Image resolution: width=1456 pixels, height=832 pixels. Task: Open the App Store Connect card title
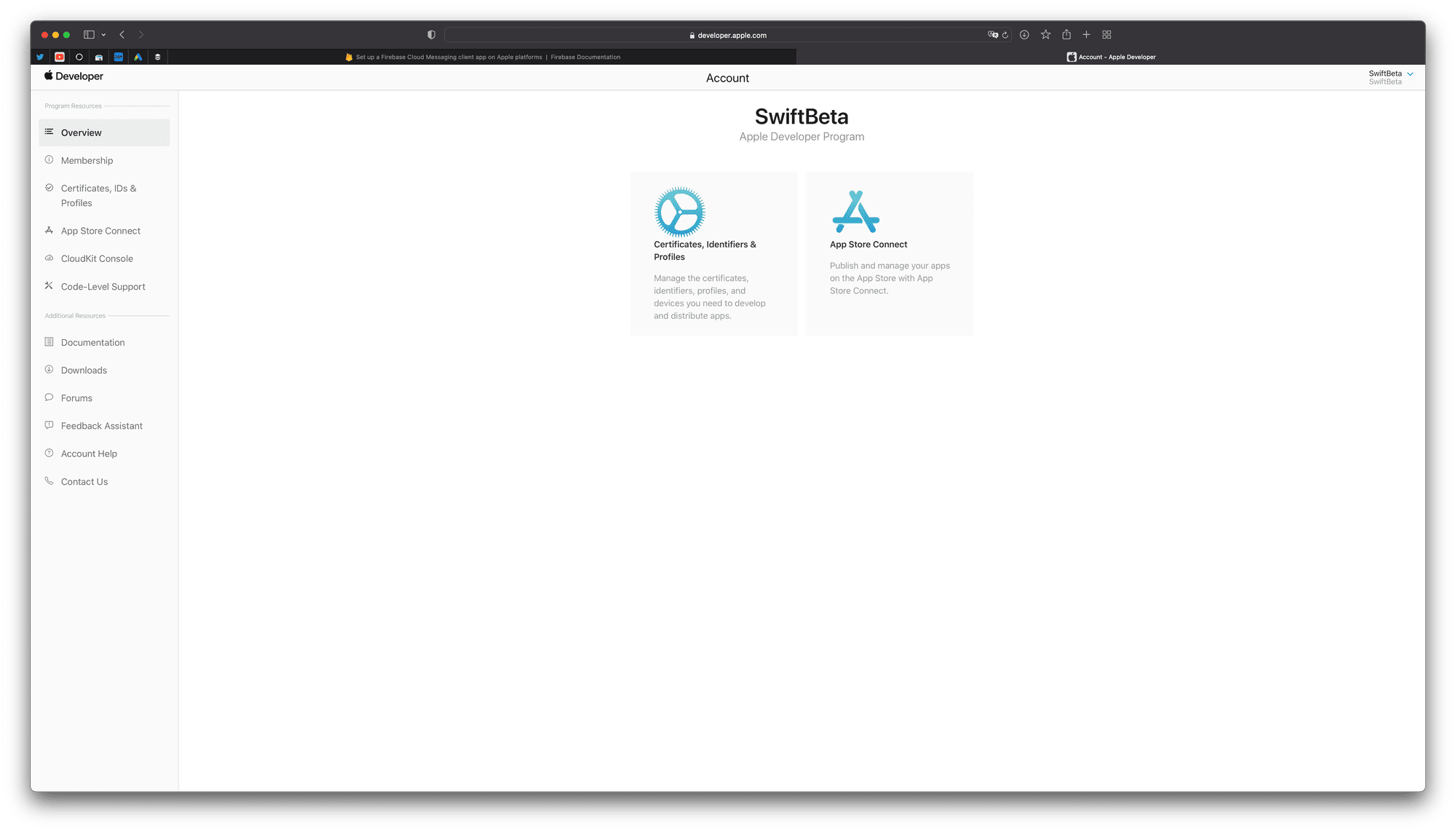click(x=869, y=245)
